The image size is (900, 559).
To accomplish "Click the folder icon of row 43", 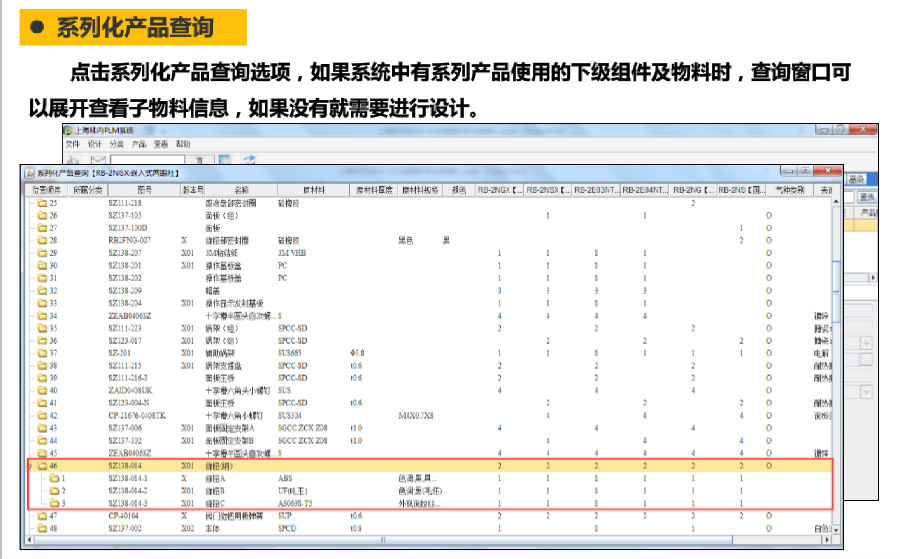I will point(42,428).
